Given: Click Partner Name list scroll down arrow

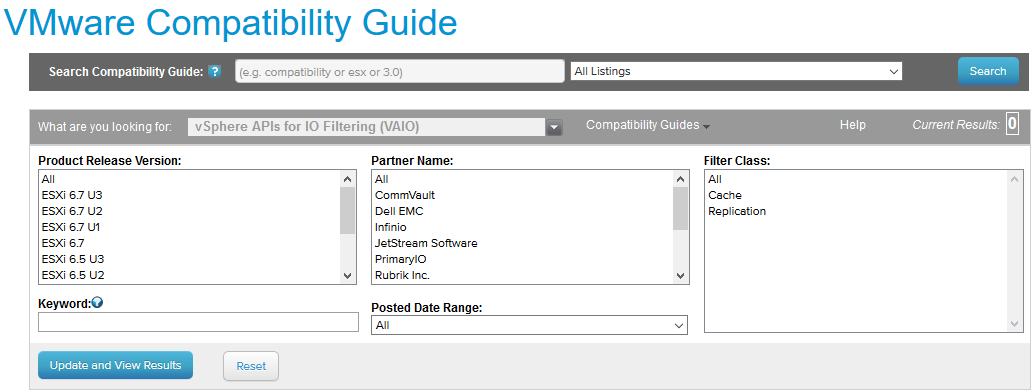Looking at the screenshot, I should [x=681, y=276].
